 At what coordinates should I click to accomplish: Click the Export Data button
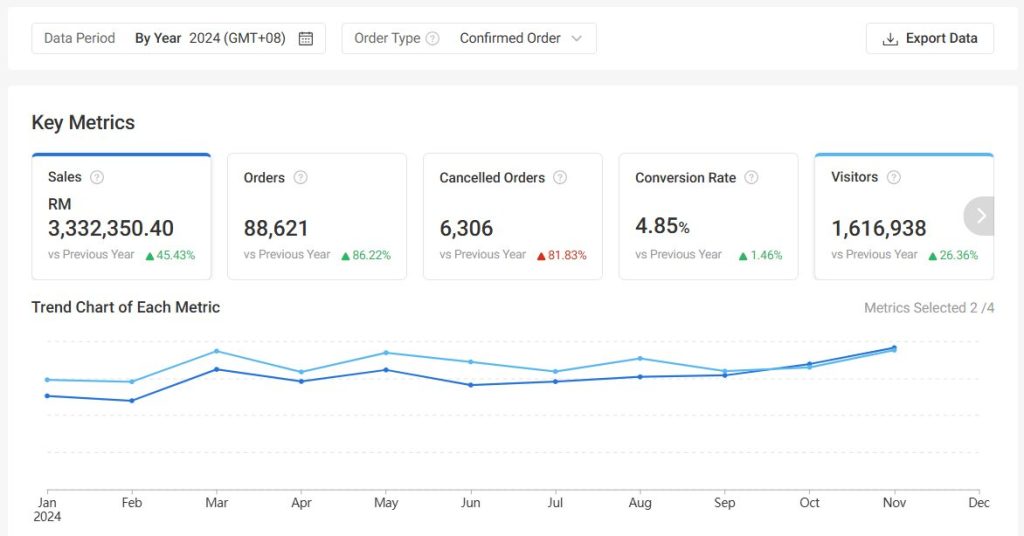tap(930, 39)
